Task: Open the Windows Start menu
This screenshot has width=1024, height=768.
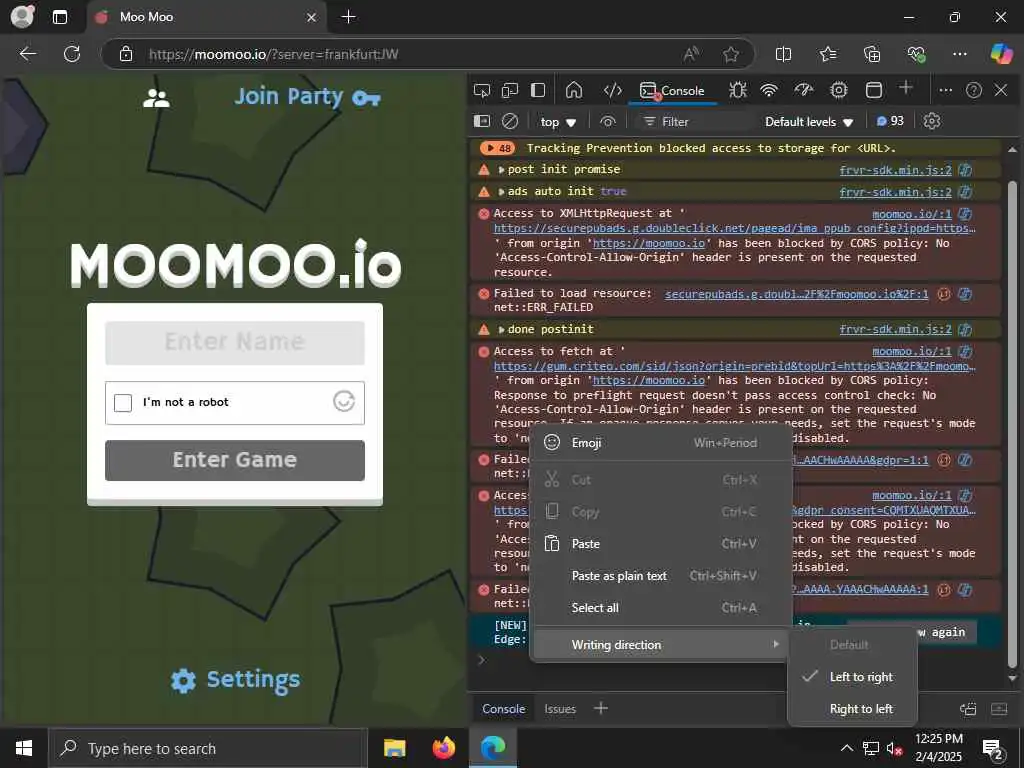Action: click(x=24, y=748)
